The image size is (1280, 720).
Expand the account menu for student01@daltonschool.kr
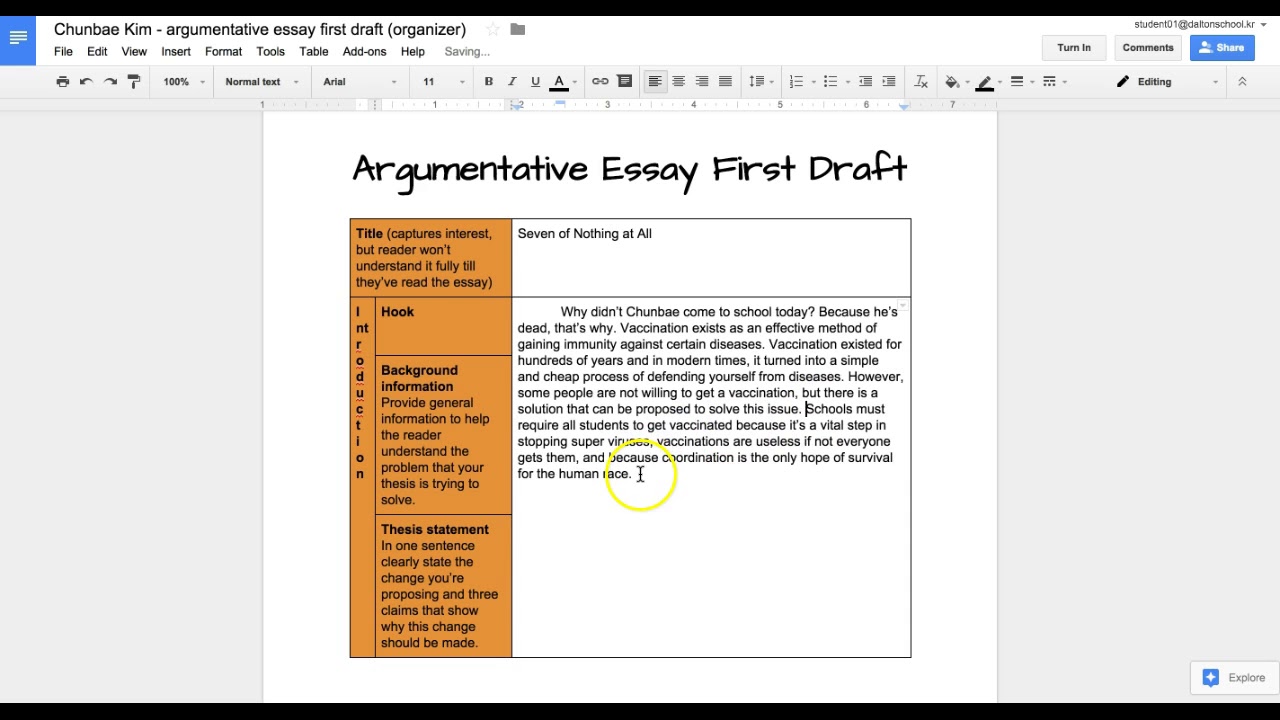coord(1200,24)
